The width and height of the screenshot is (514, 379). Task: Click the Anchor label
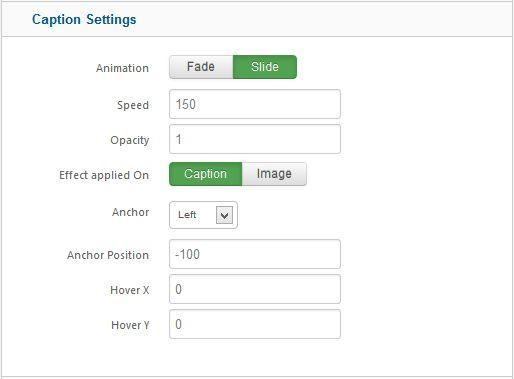point(131,212)
